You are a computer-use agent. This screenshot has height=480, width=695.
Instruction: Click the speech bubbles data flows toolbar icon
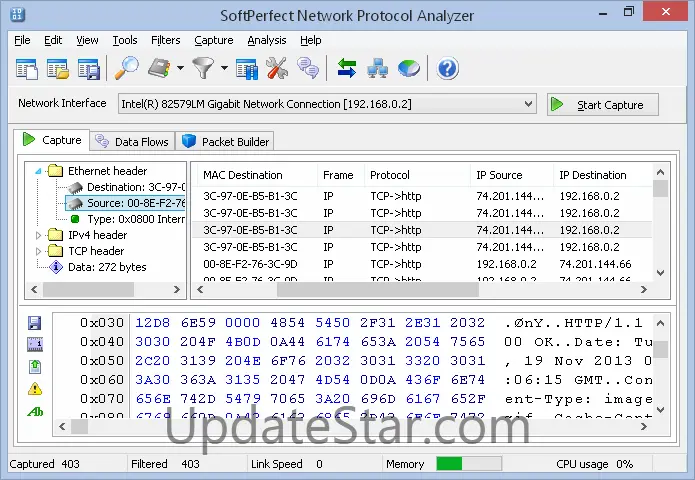308,69
